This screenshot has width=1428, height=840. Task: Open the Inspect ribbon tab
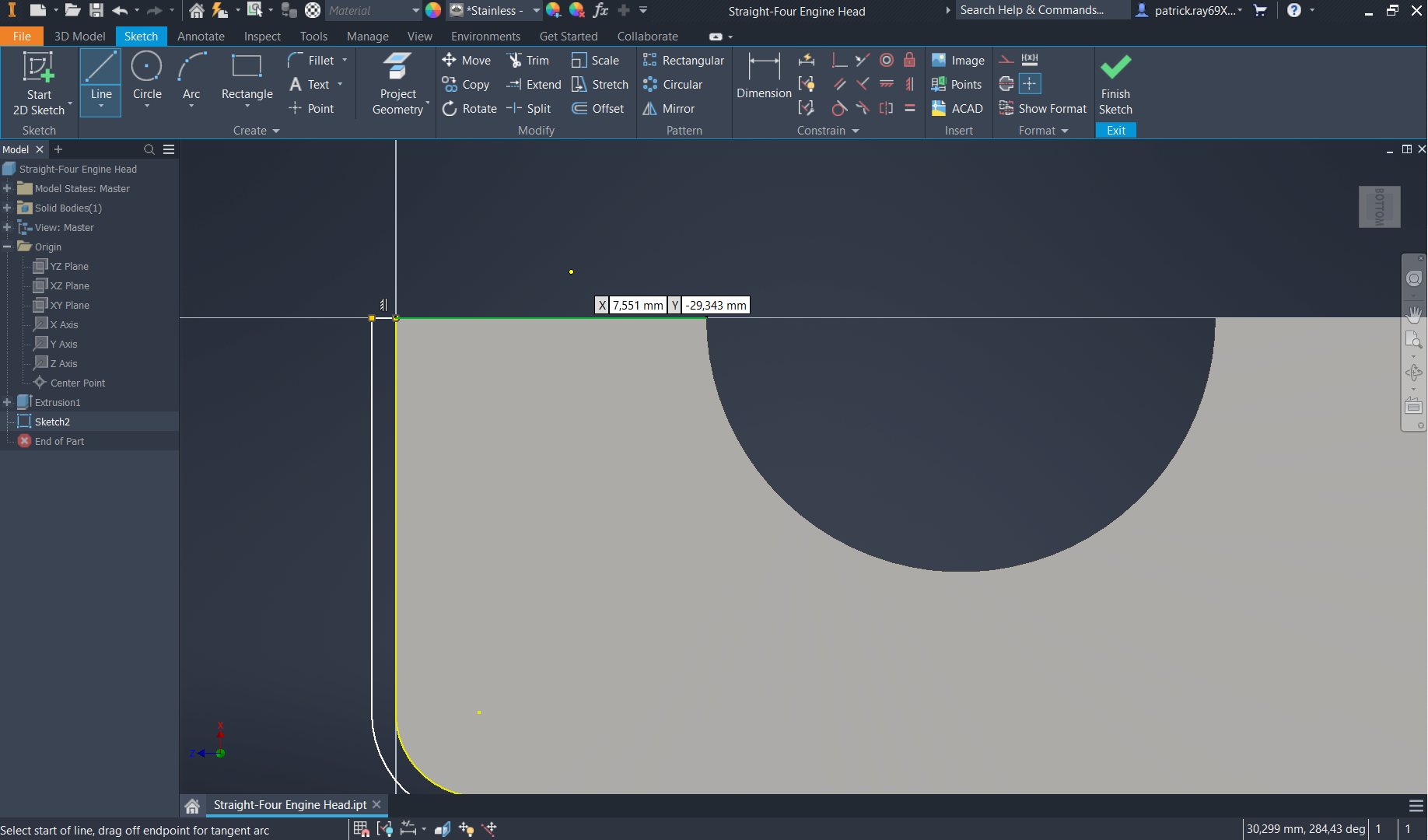click(262, 36)
